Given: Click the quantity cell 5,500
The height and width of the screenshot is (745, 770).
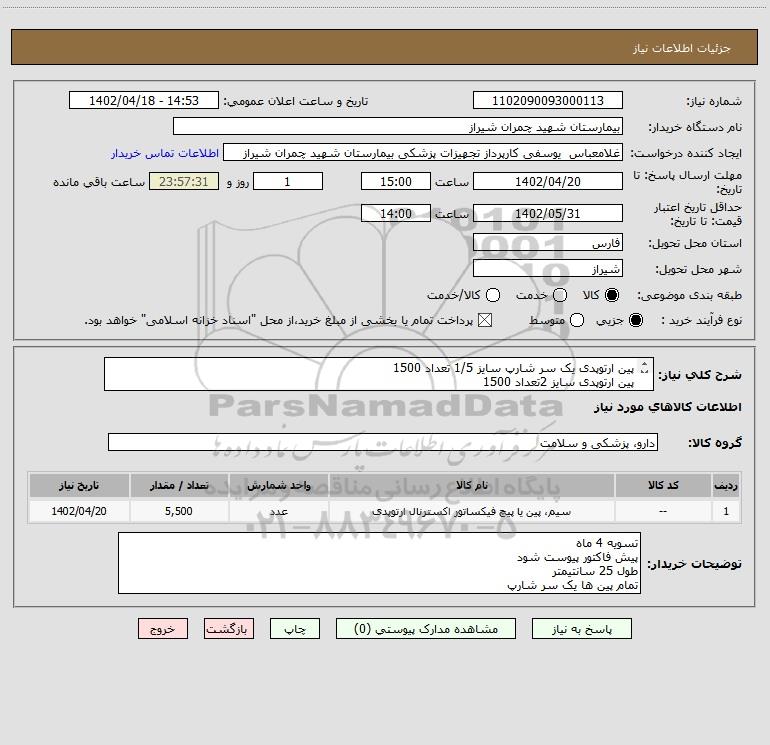Looking at the screenshot, I should [179, 511].
